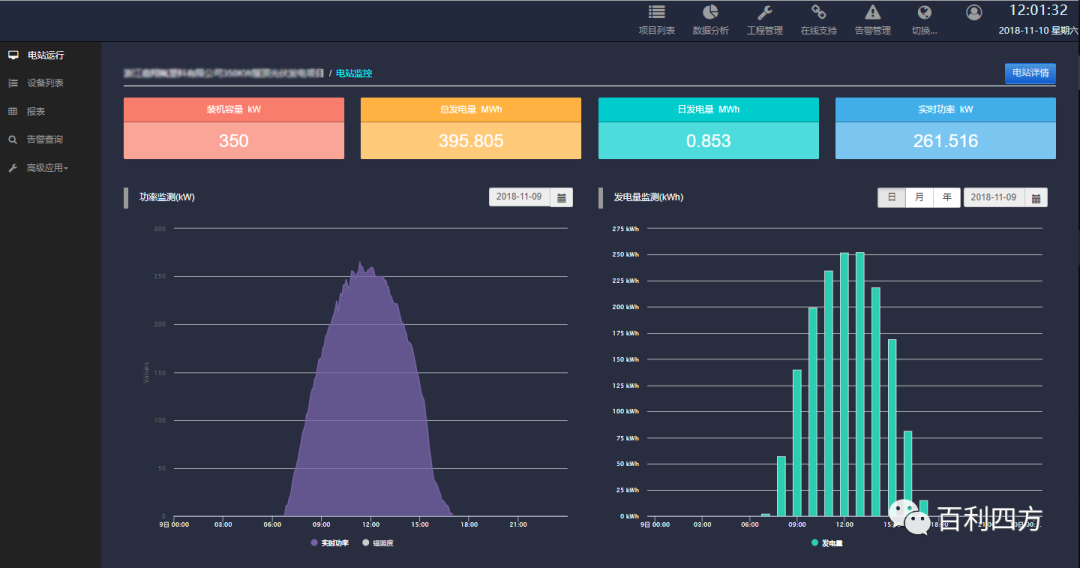The image size is (1080, 568).
Task: Click the 工程管理 wrench icon
Action: [765, 13]
